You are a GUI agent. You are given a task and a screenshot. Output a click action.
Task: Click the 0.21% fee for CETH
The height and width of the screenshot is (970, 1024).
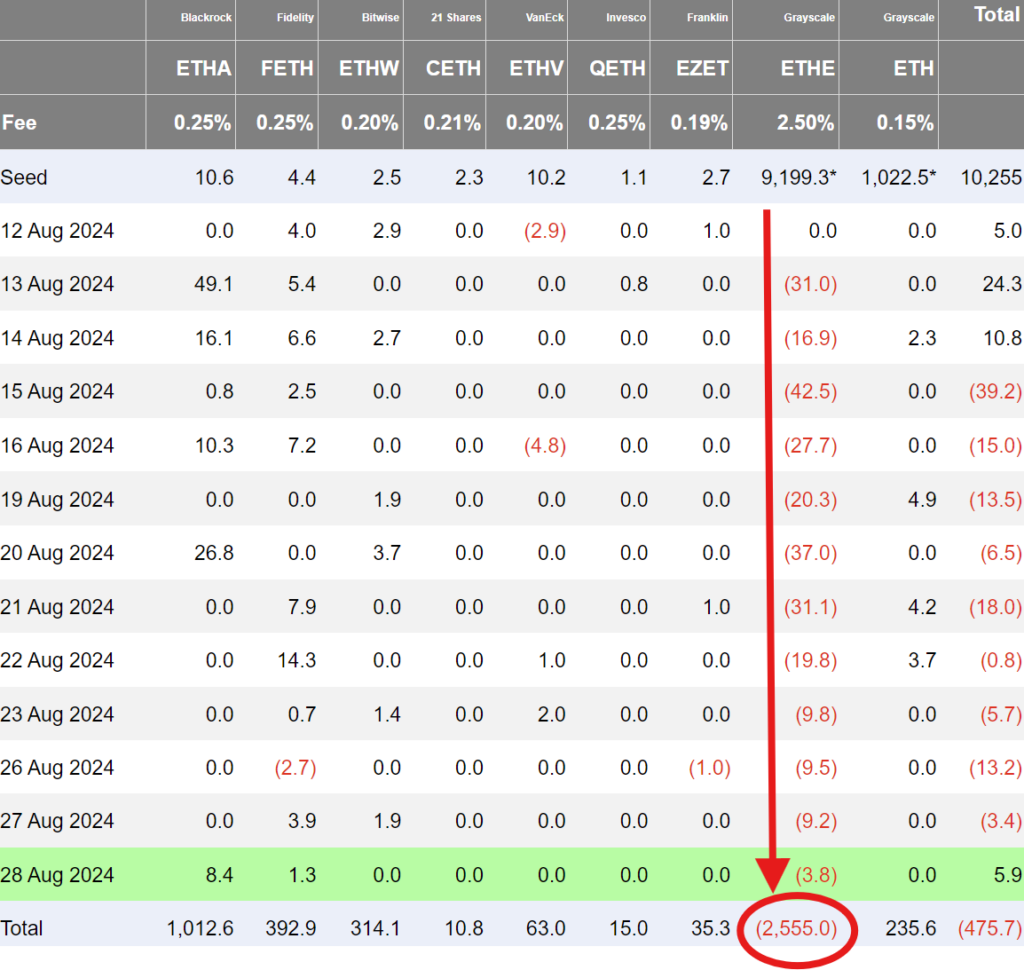(452, 123)
